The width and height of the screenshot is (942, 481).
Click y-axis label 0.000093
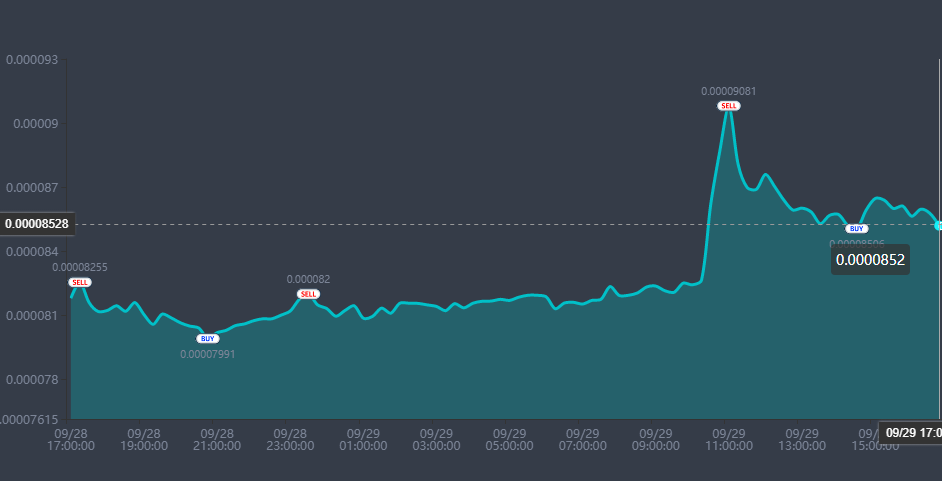click(x=32, y=59)
